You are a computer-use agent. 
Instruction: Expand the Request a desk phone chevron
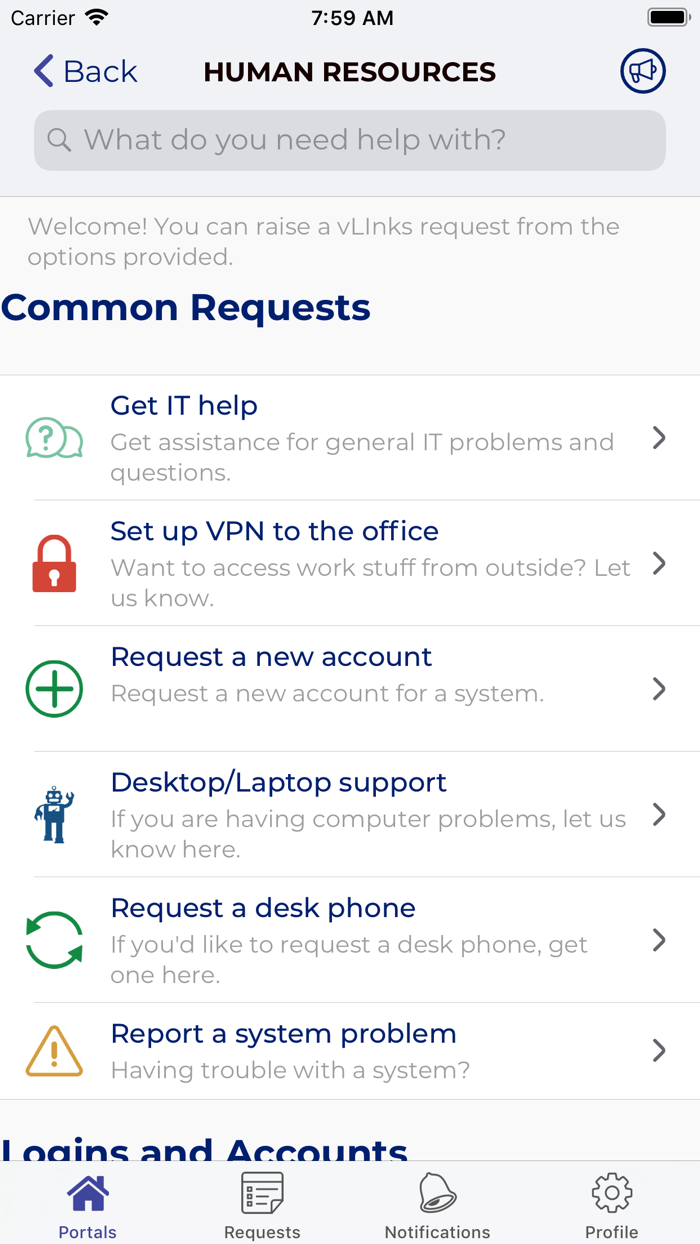pyautogui.click(x=659, y=939)
